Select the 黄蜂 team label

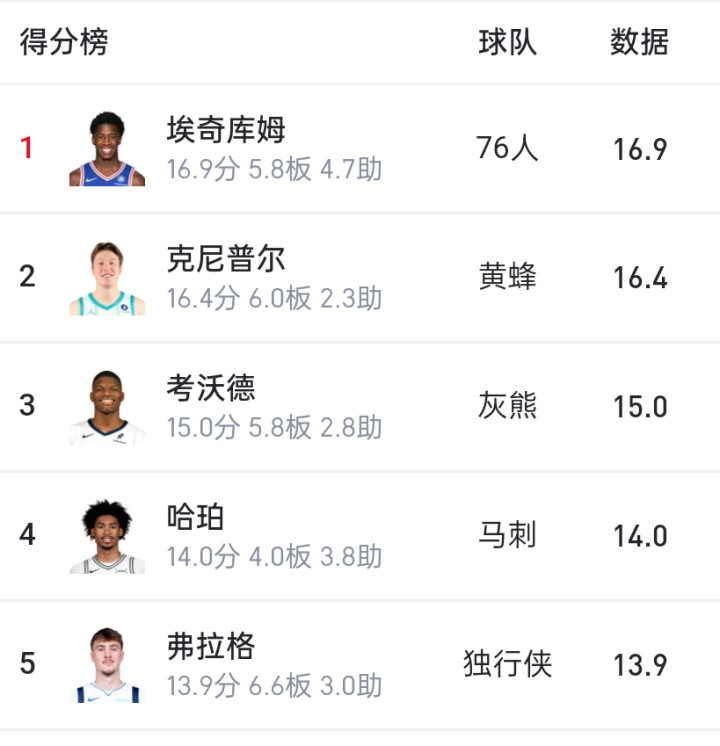tap(508, 277)
